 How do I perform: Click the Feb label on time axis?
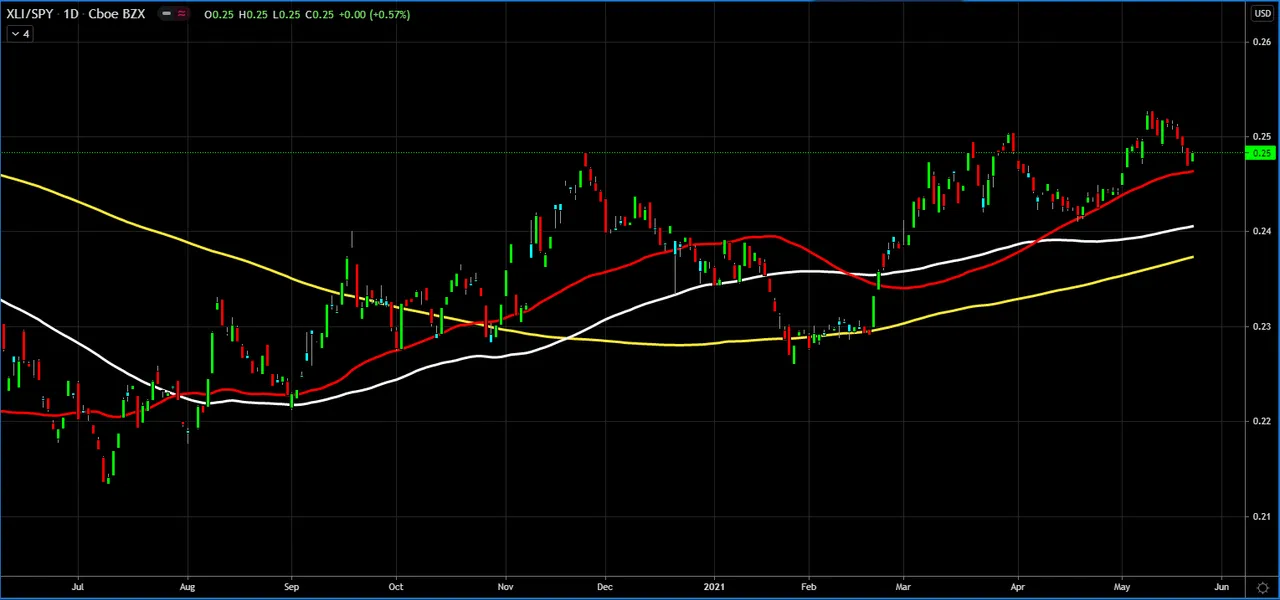pyautogui.click(x=808, y=588)
